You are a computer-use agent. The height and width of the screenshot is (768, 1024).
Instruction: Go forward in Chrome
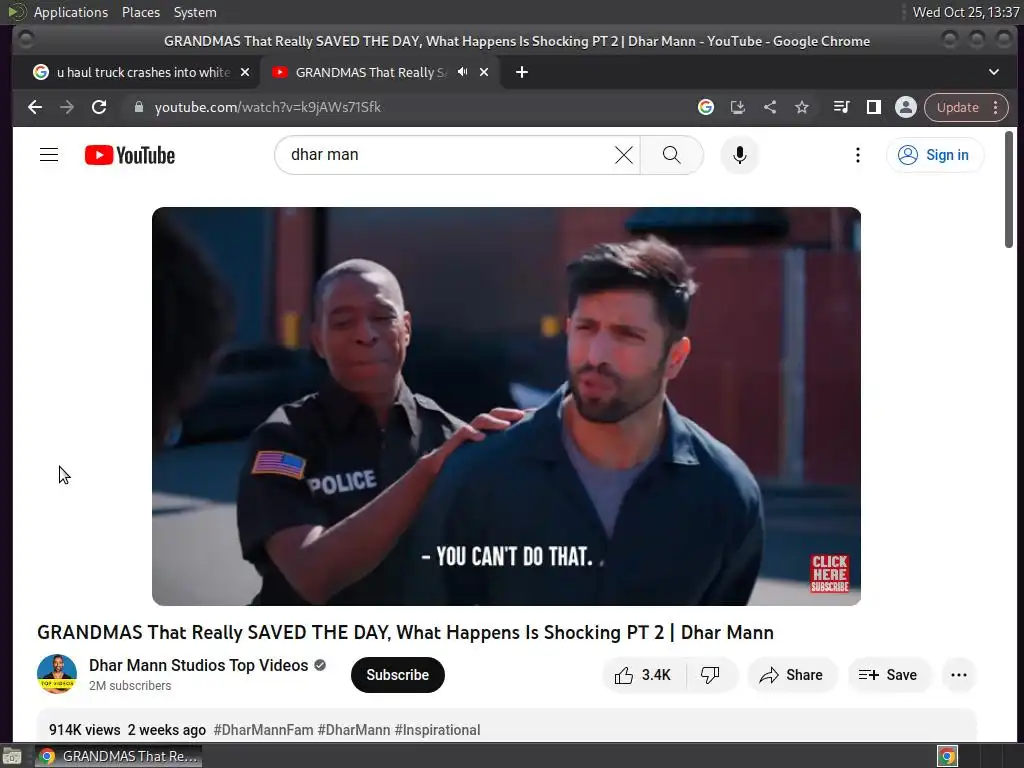67,107
